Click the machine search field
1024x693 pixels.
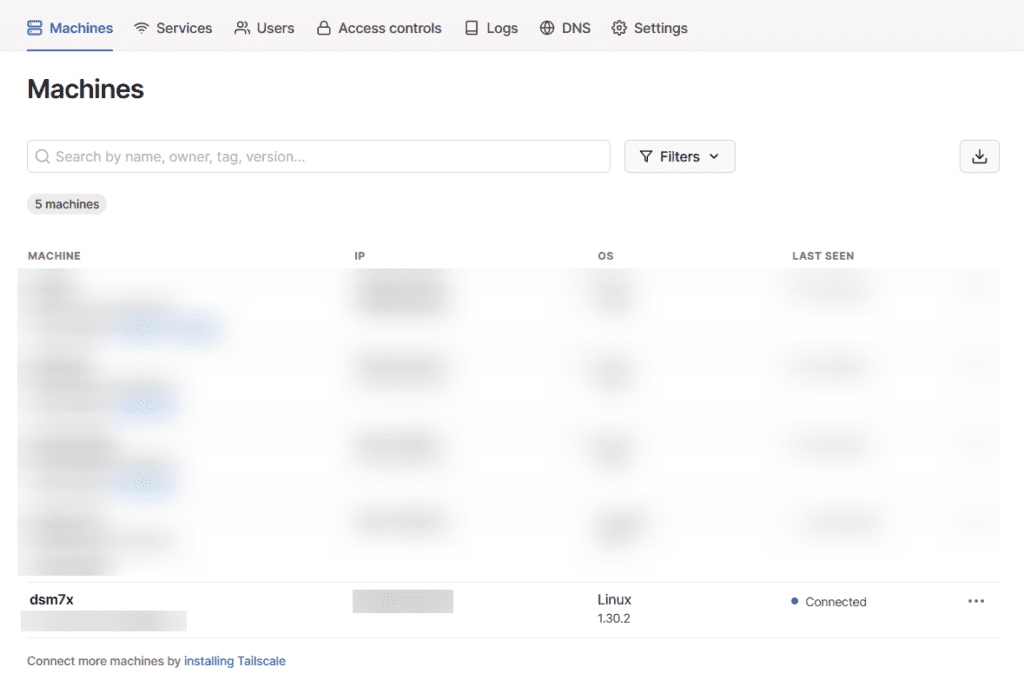[x=319, y=157]
